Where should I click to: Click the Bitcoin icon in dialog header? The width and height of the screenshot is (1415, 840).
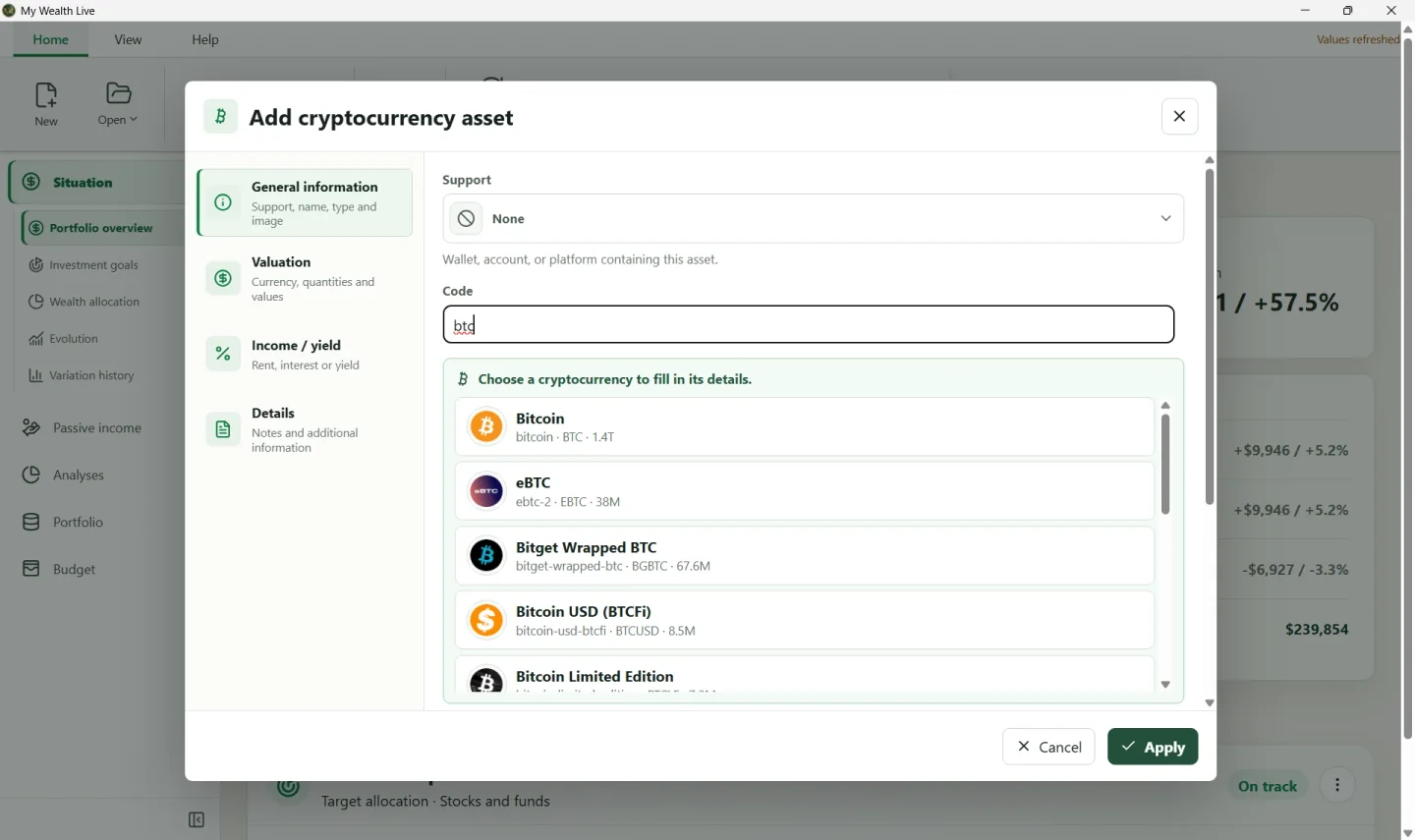click(x=221, y=116)
